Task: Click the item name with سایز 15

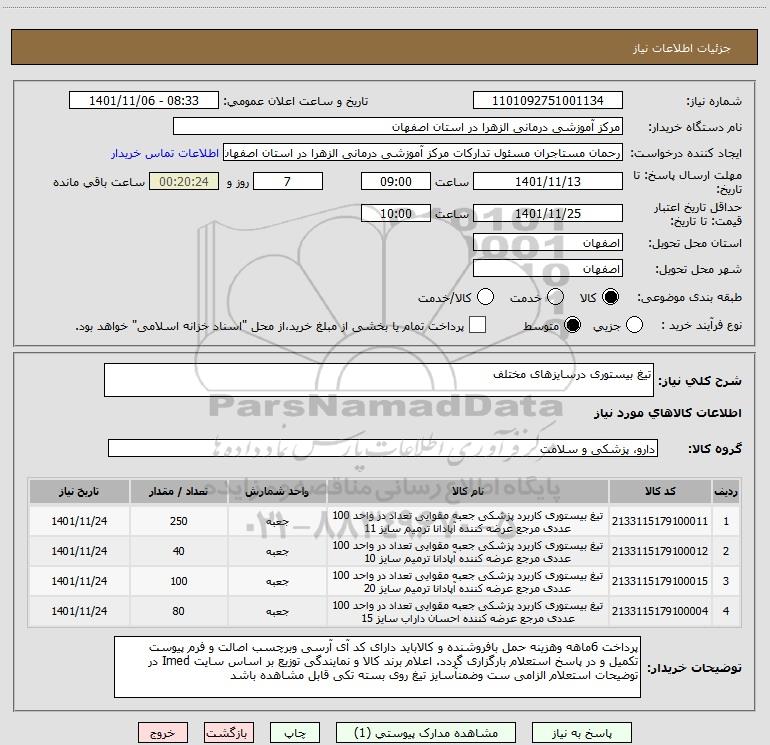Action: 468,611
